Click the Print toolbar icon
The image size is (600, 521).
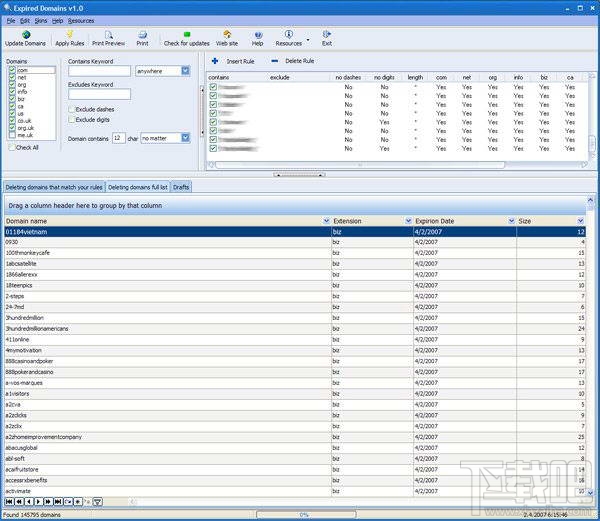tap(143, 37)
